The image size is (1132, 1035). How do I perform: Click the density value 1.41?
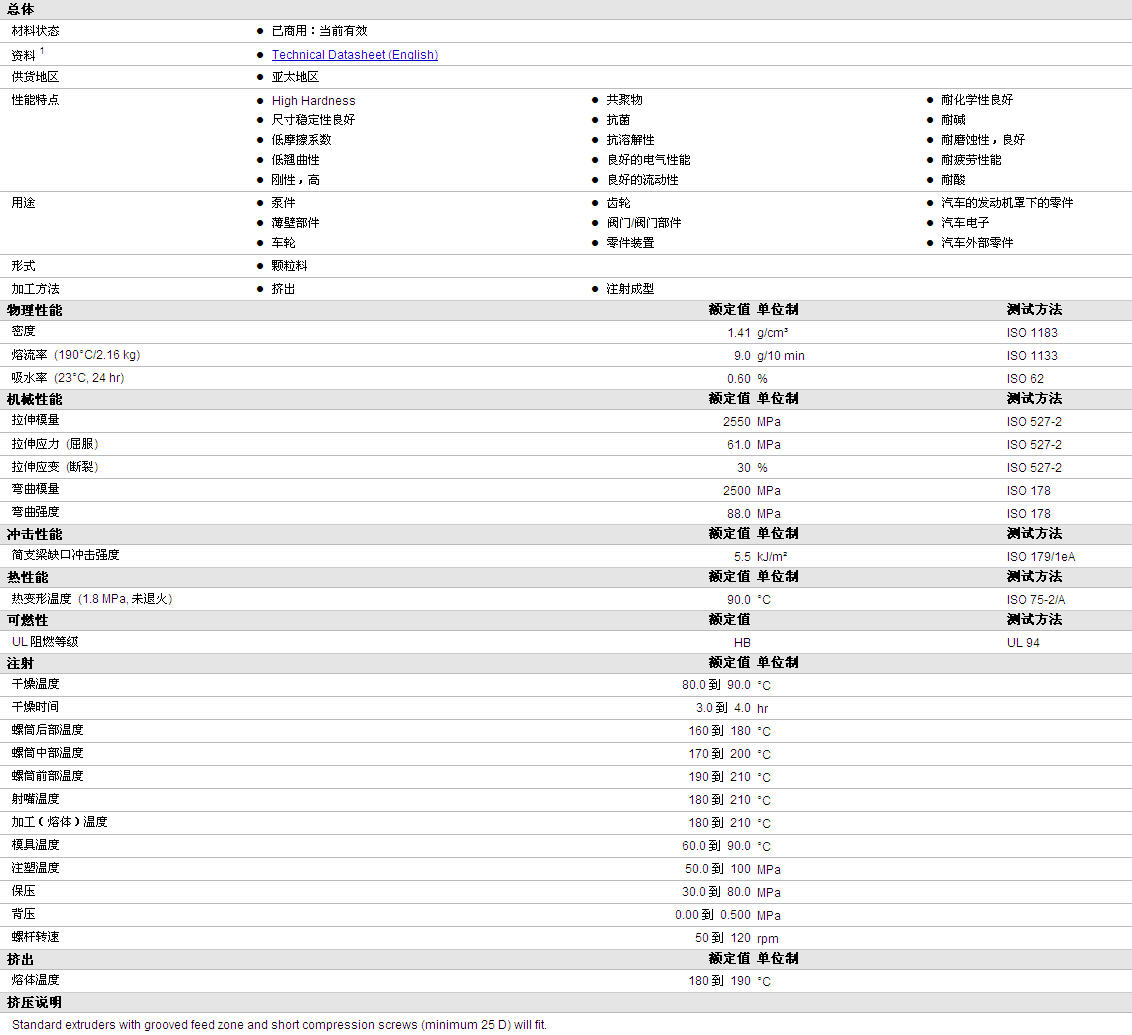point(739,333)
